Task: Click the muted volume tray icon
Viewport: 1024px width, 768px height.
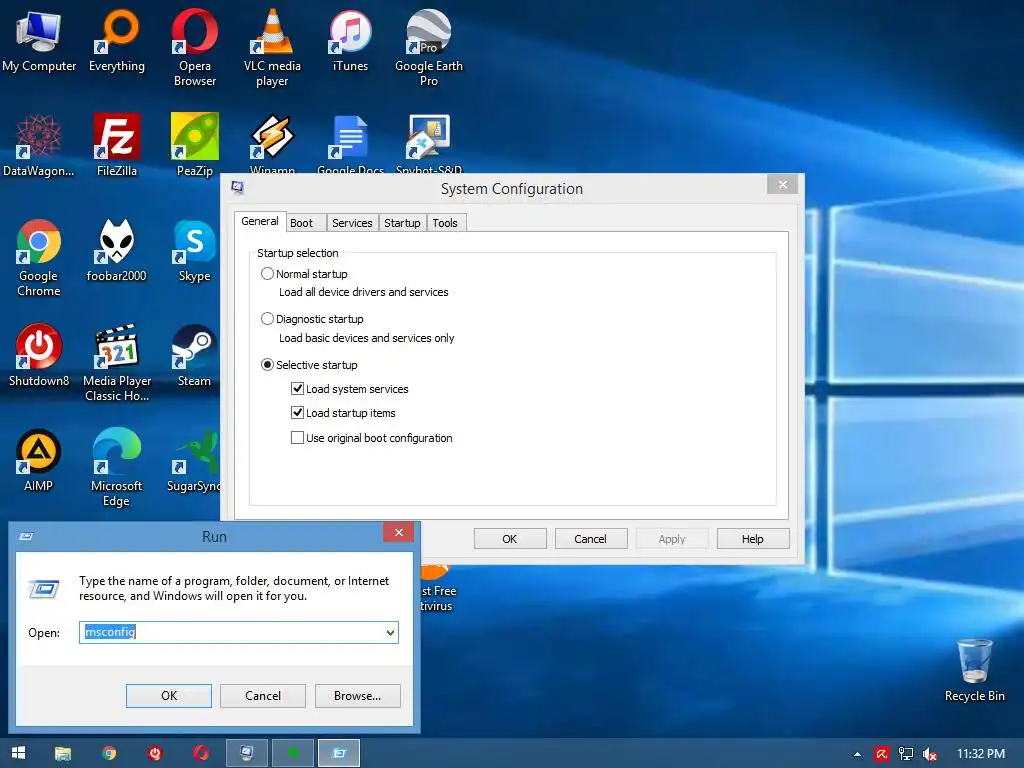Action: click(x=930, y=754)
